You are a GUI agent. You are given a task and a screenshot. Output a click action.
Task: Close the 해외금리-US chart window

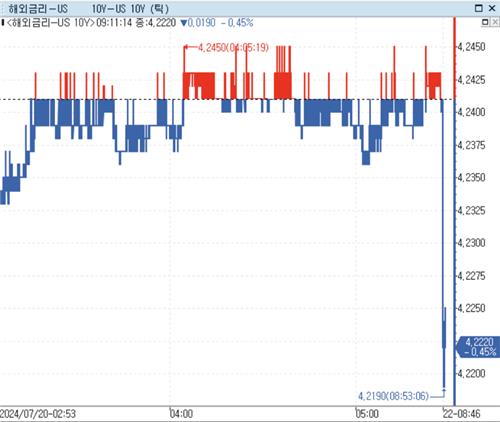pos(492,8)
